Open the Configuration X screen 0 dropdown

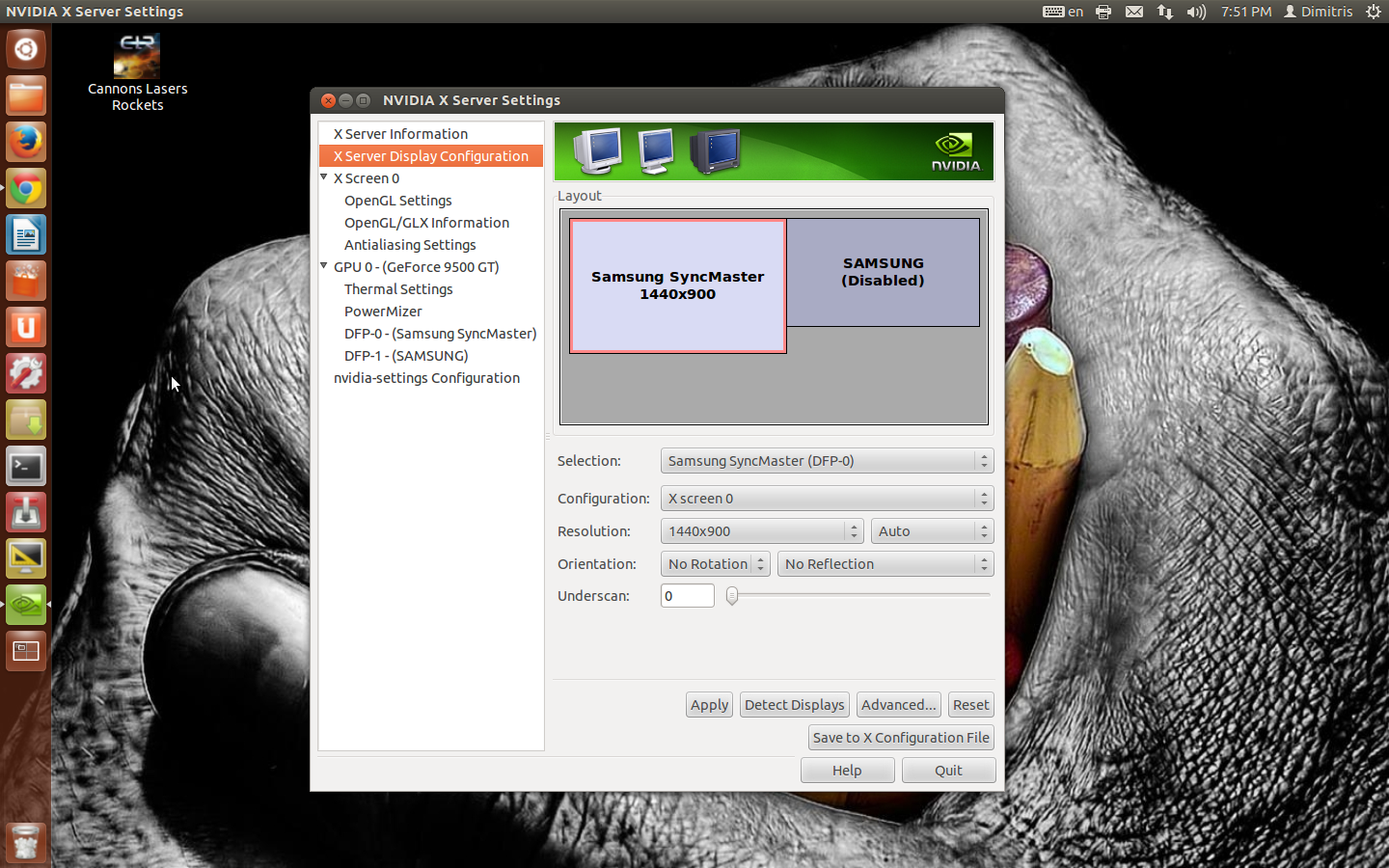pyautogui.click(x=827, y=499)
